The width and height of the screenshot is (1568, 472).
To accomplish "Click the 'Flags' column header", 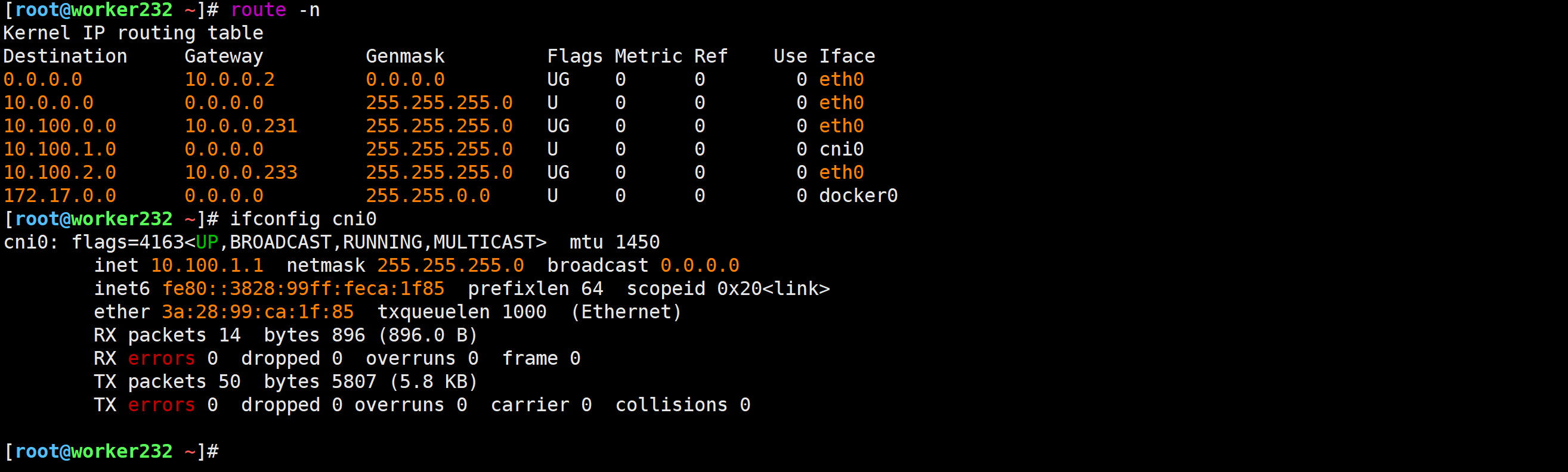I will point(574,57).
